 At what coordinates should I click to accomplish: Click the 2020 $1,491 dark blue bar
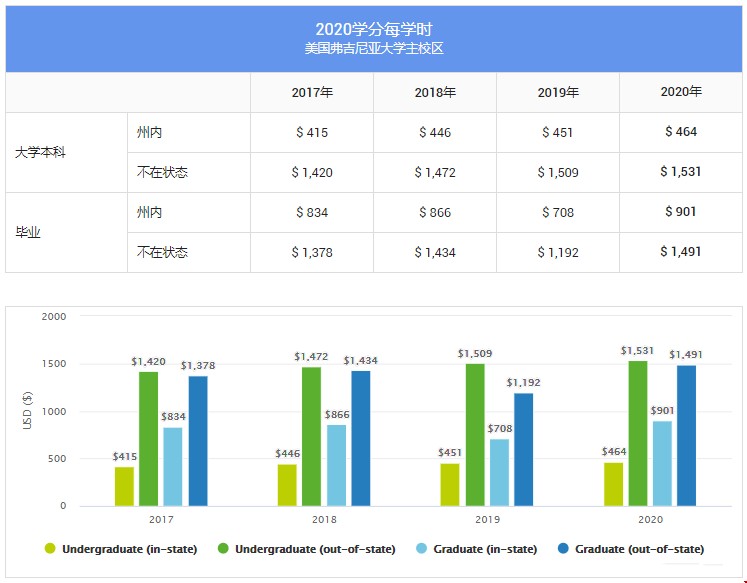[686, 435]
